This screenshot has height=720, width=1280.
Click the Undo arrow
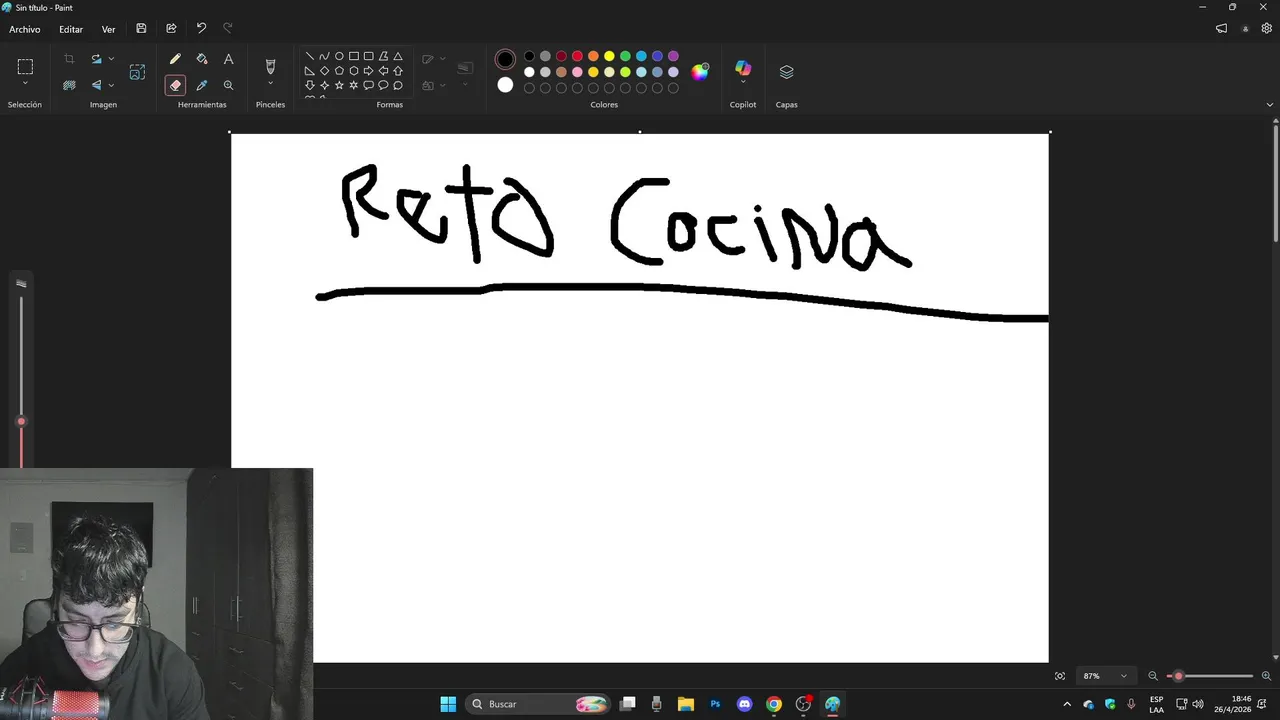pos(201,28)
